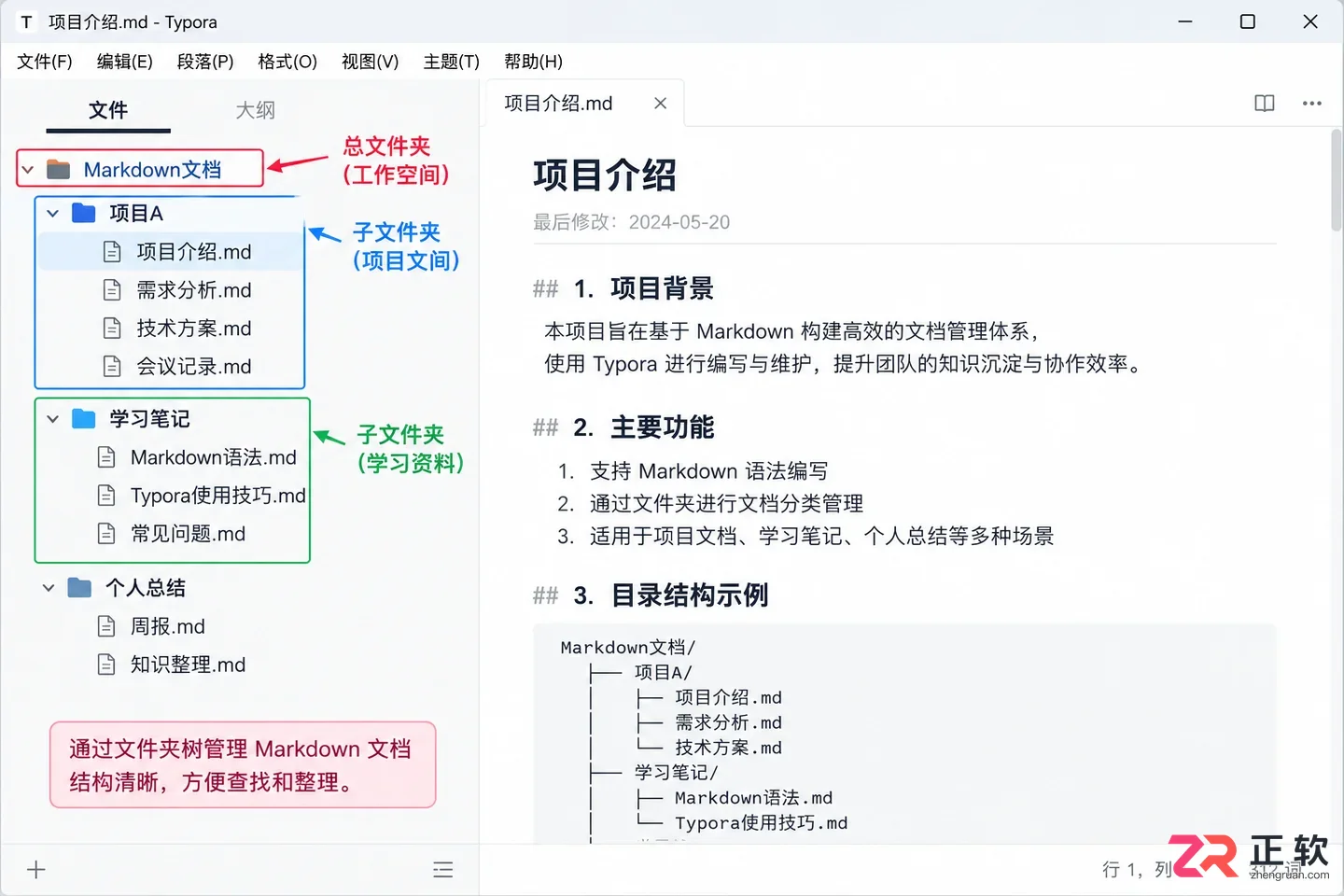Click the '1. 项目背景' heading
The width and height of the screenshot is (1344, 896).
pos(644,288)
